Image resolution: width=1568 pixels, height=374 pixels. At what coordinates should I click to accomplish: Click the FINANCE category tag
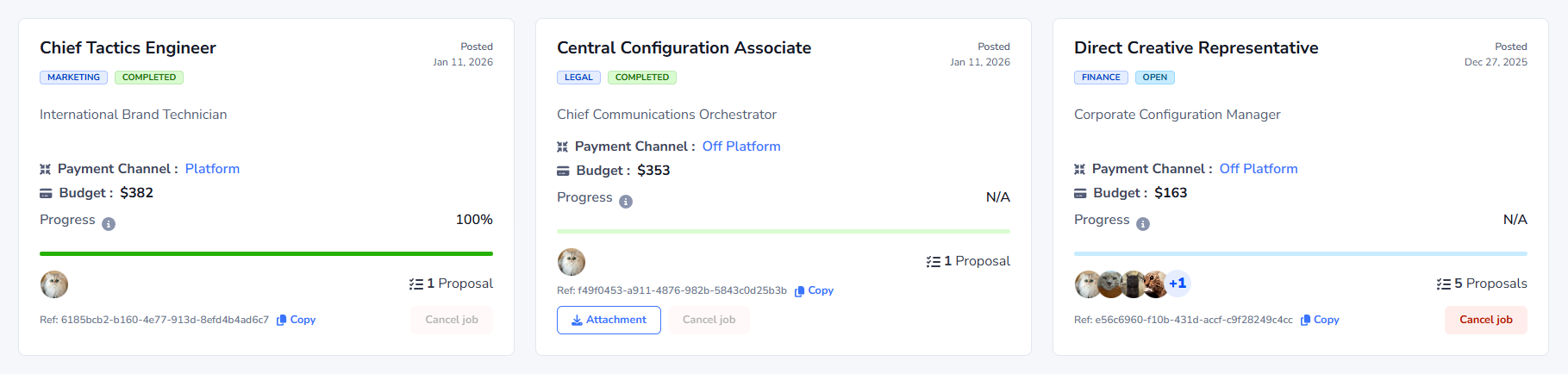(x=1101, y=78)
